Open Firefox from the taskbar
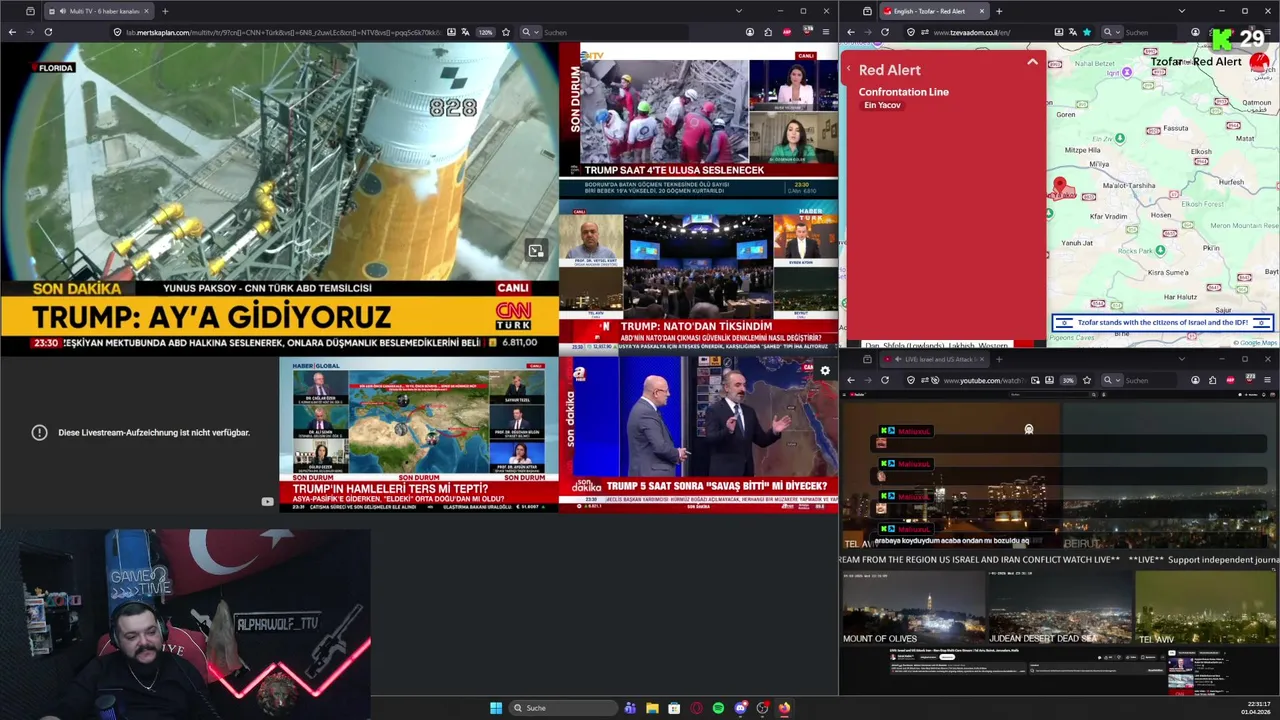 tap(784, 708)
